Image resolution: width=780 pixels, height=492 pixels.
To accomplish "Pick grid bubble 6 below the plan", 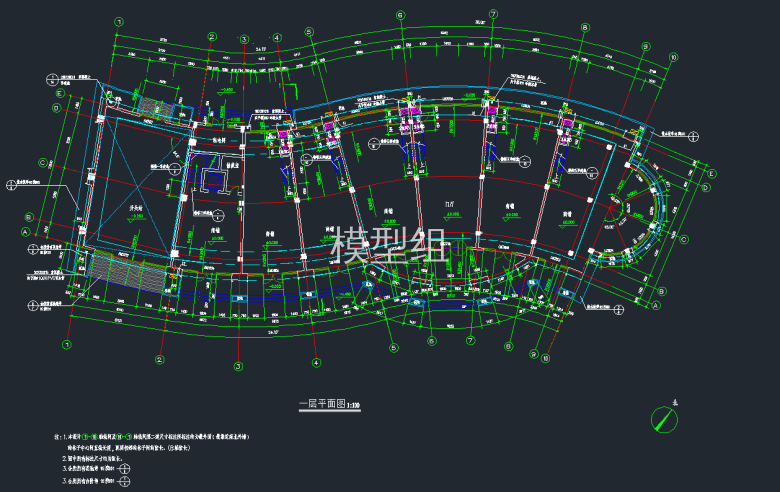I will [432, 341].
